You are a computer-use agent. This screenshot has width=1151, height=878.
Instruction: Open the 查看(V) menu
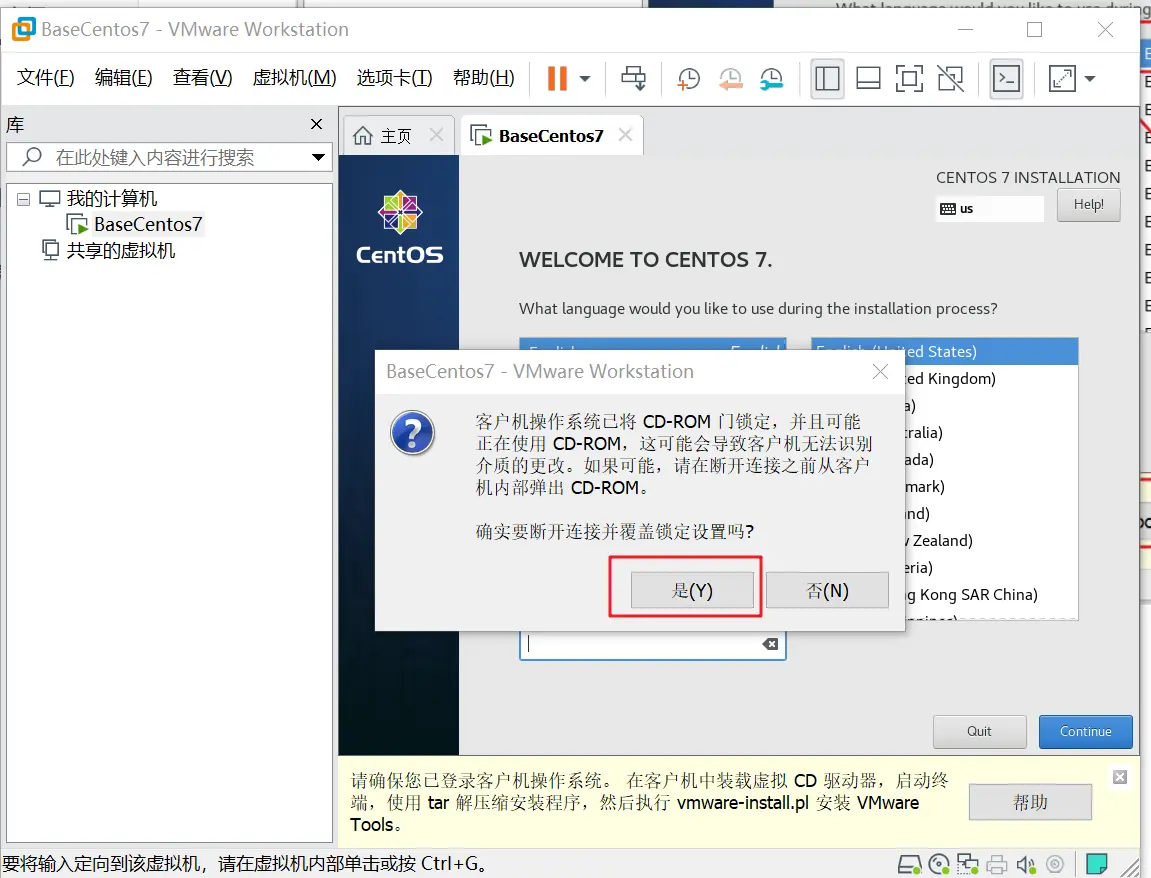(203, 78)
